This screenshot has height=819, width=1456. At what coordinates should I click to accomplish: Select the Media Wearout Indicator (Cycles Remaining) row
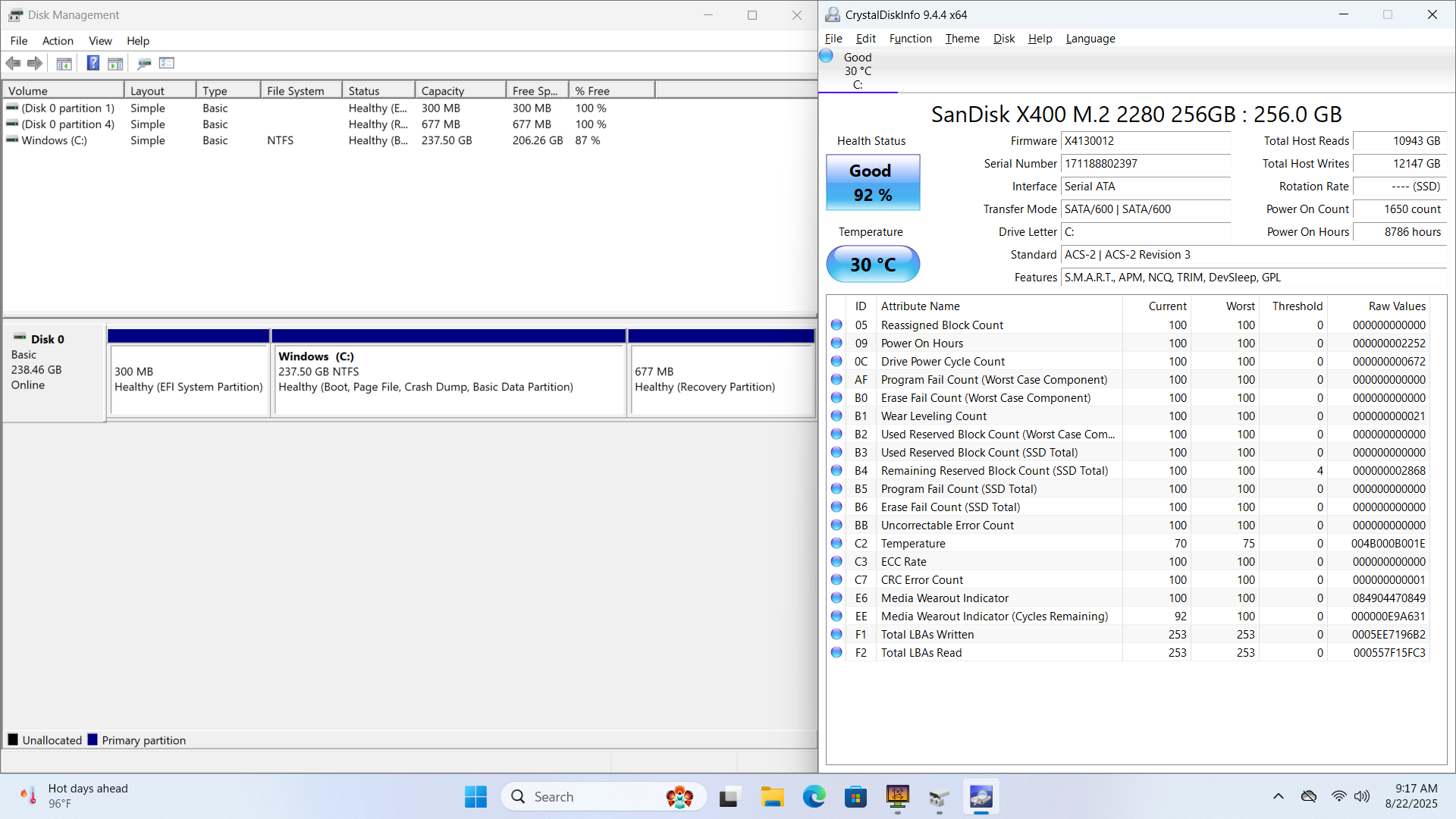pyautogui.click(x=1129, y=616)
